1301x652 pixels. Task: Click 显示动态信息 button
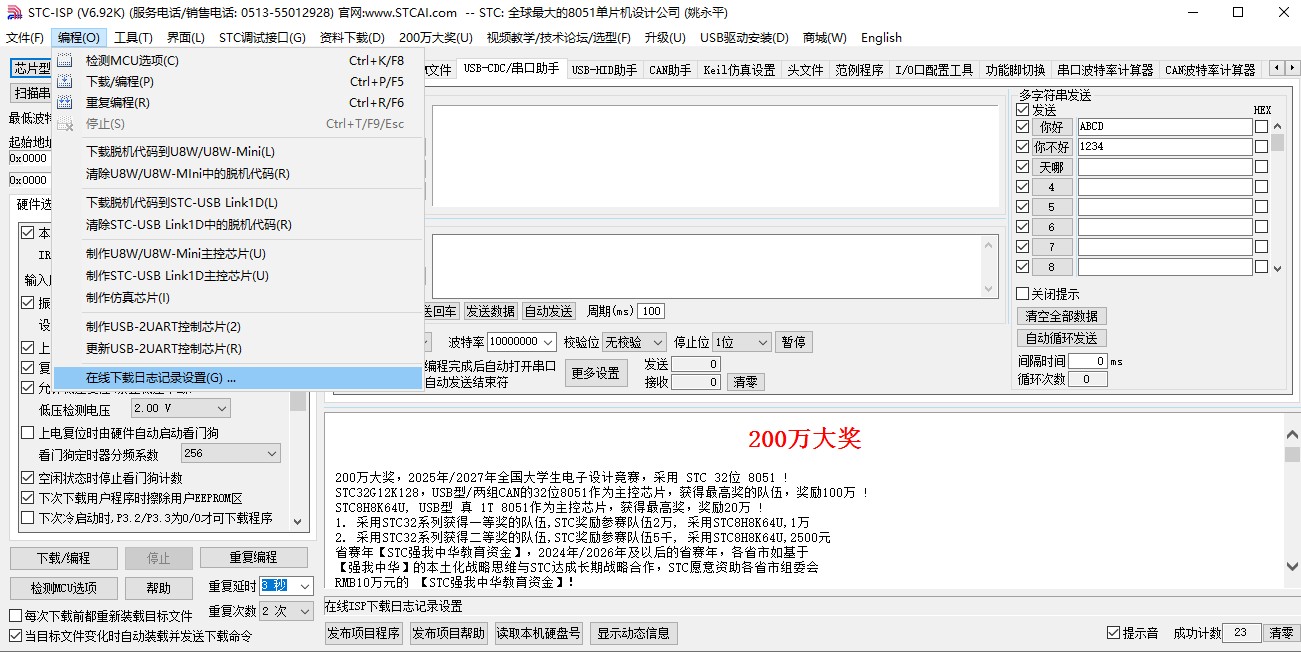[x=633, y=633]
